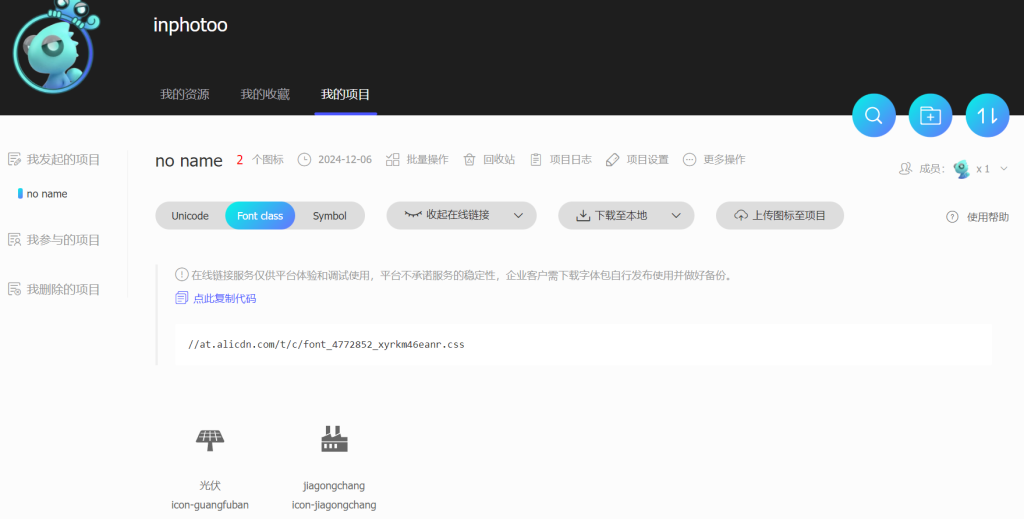The image size is (1024, 519).
Task: Click the round sort order button
Action: (x=987, y=116)
